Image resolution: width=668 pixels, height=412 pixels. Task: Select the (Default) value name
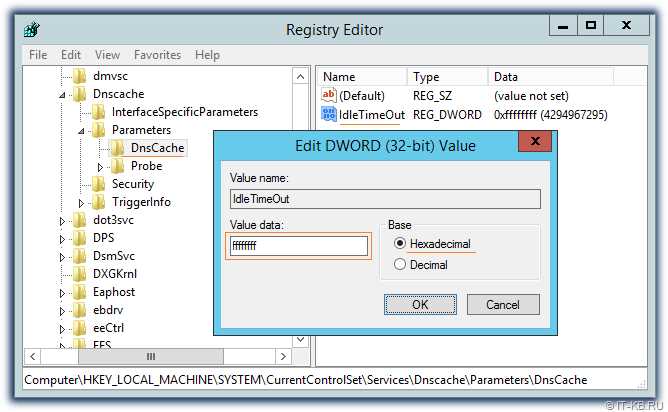coord(362,95)
